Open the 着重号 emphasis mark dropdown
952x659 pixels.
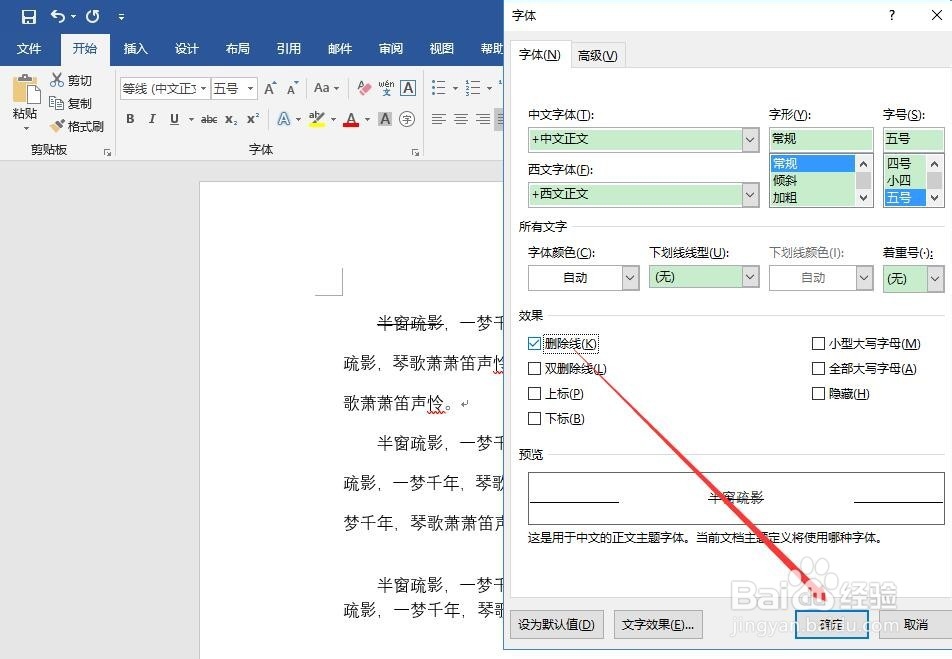(934, 277)
